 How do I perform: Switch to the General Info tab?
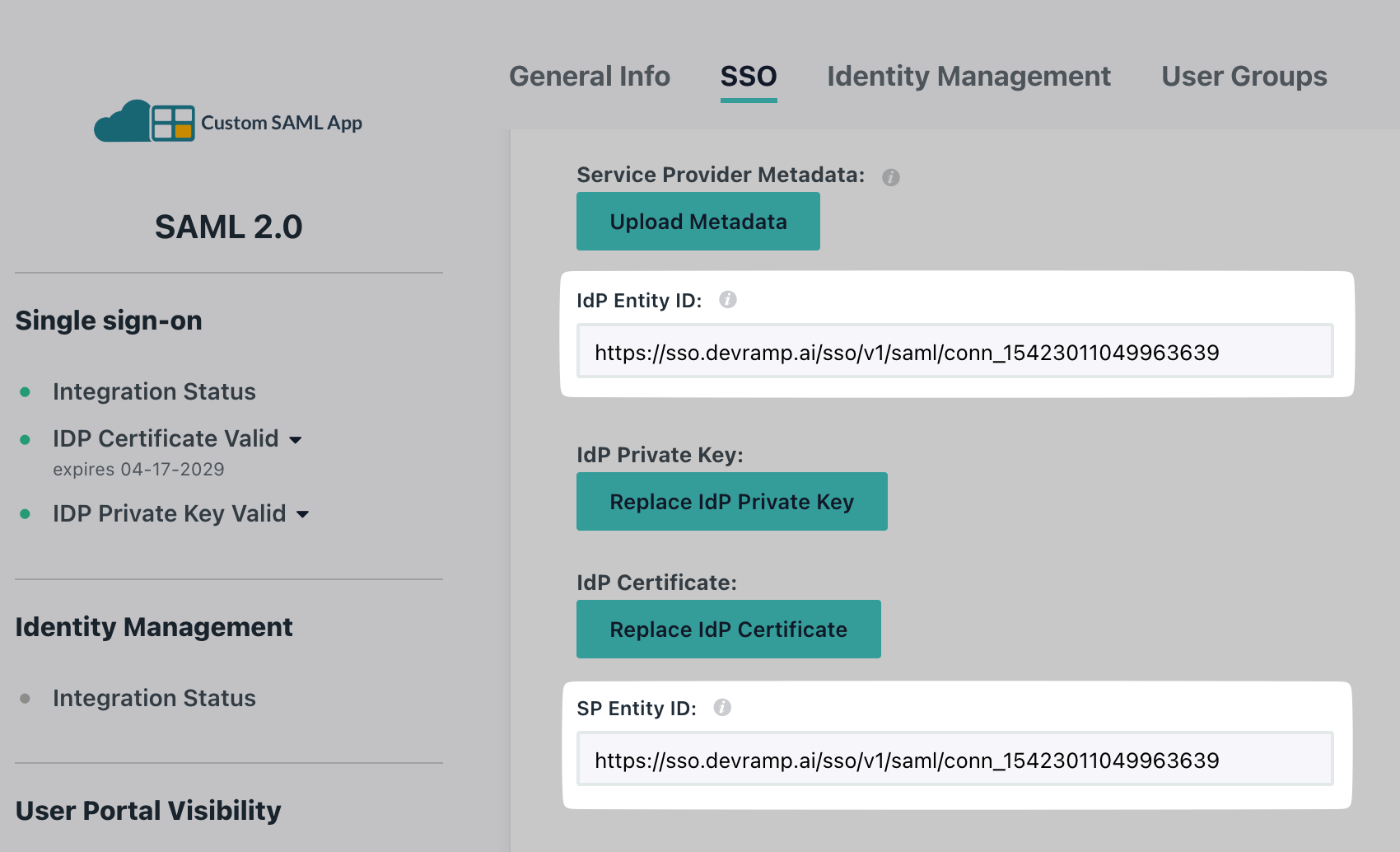click(590, 76)
